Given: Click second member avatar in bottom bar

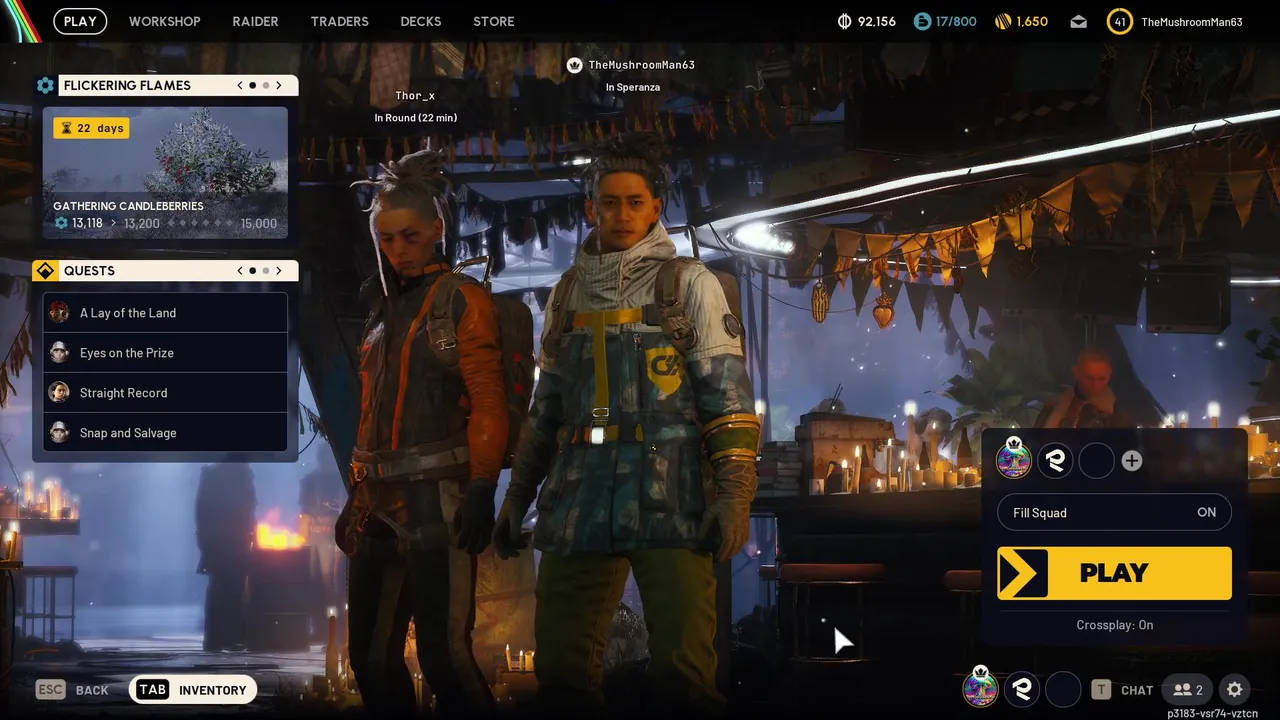Looking at the screenshot, I should 1021,689.
